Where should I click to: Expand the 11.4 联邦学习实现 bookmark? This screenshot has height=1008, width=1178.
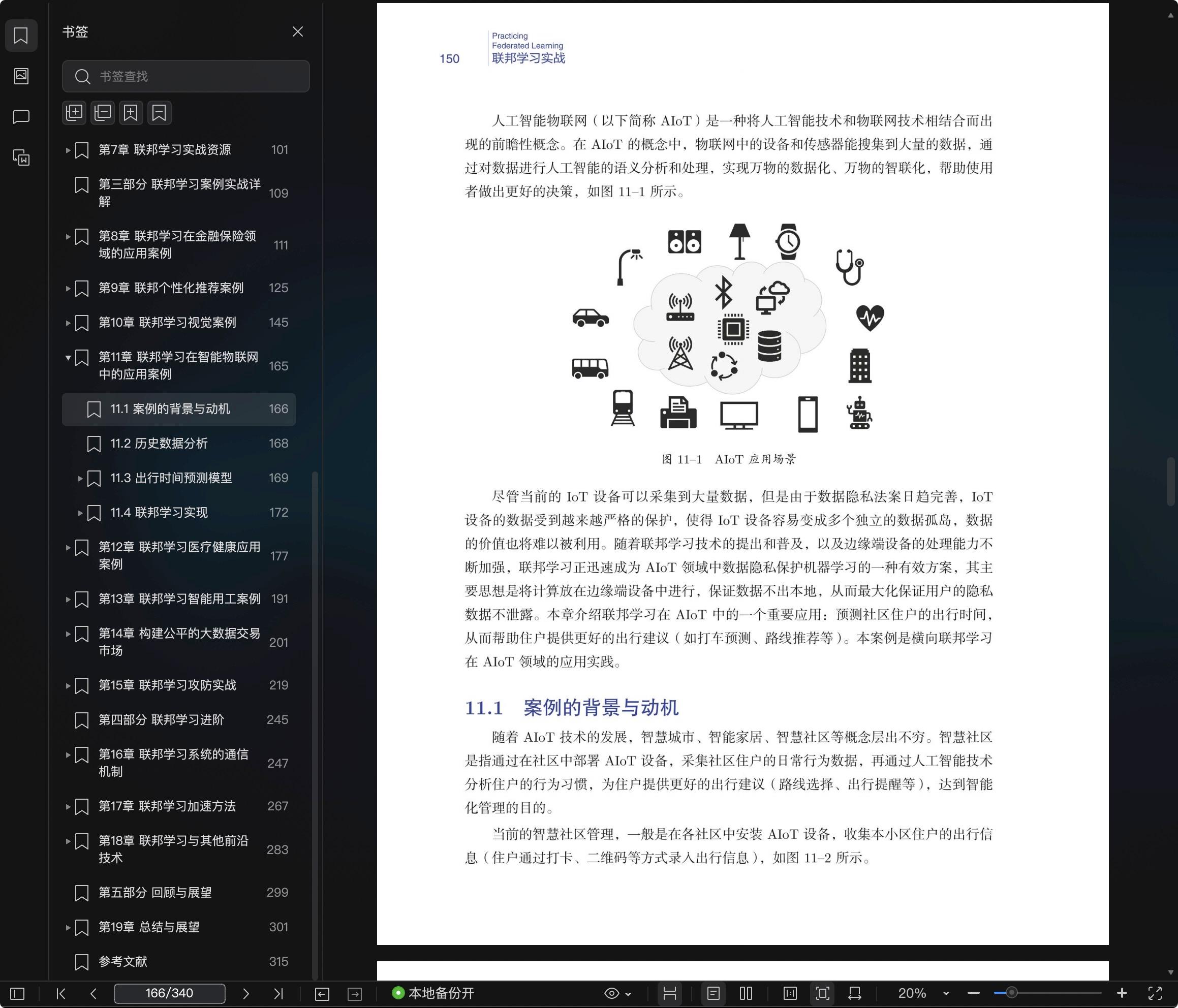(80, 513)
